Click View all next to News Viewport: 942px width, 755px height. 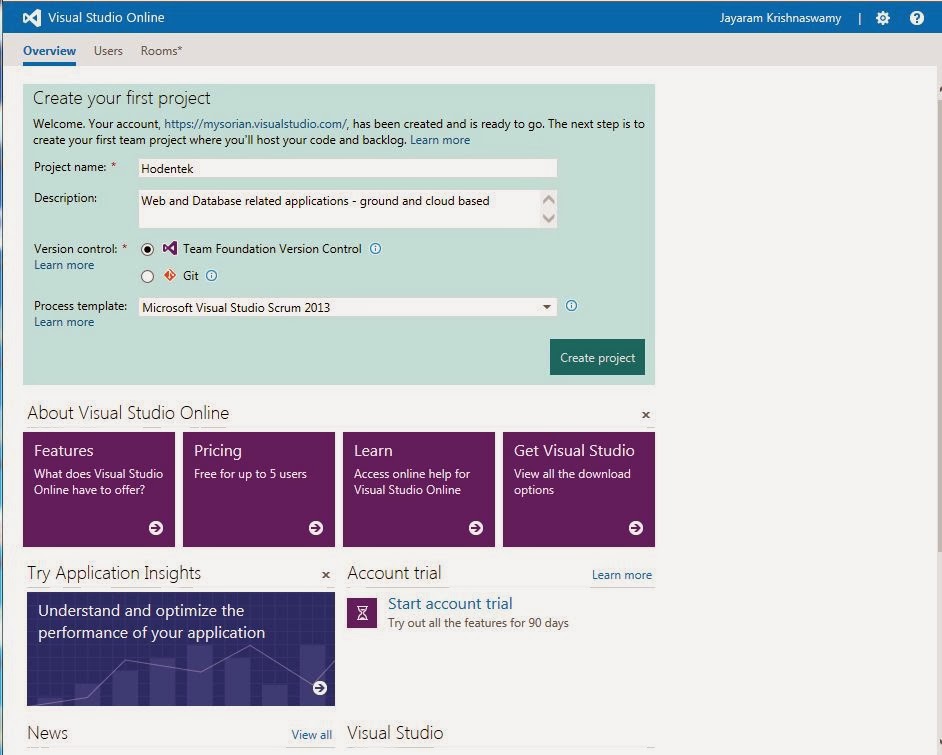pyautogui.click(x=311, y=735)
